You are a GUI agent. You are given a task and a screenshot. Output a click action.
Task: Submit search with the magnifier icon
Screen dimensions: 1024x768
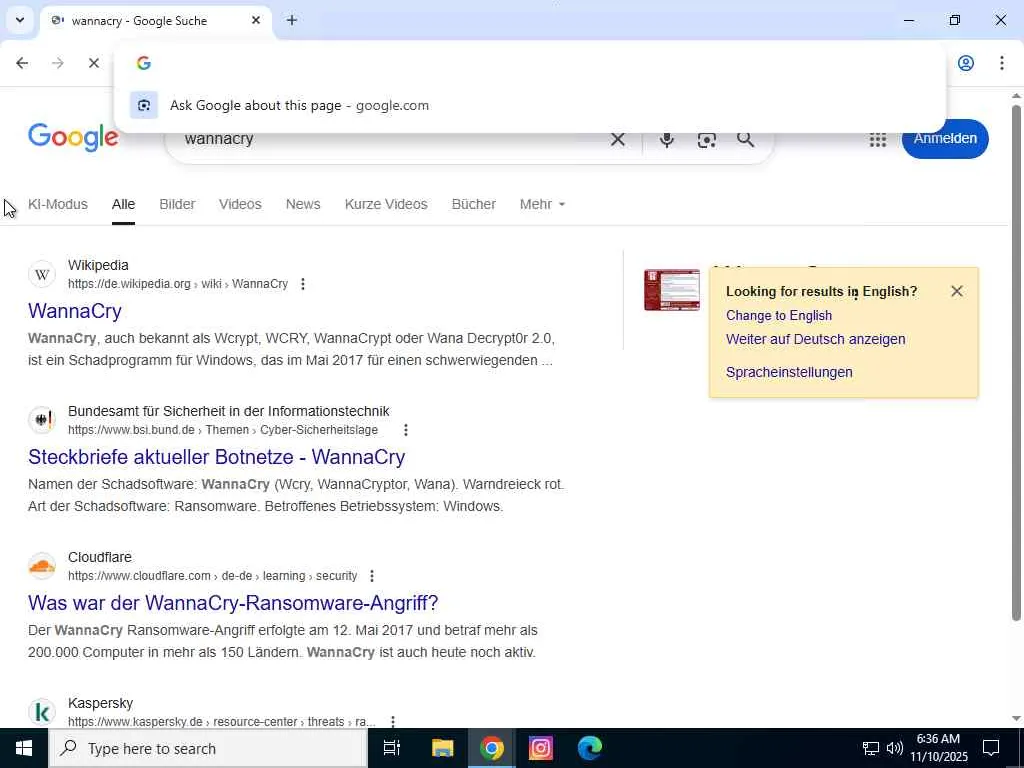745,139
